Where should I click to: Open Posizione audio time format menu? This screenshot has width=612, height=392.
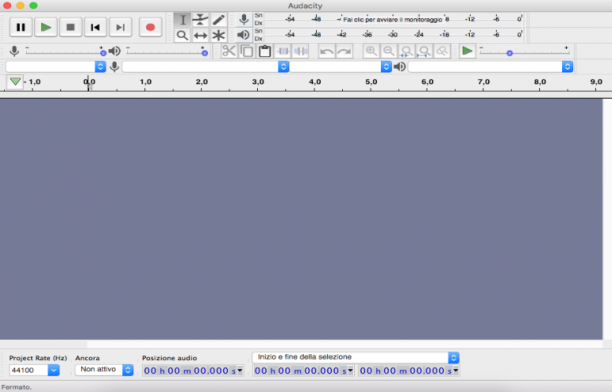(x=240, y=370)
